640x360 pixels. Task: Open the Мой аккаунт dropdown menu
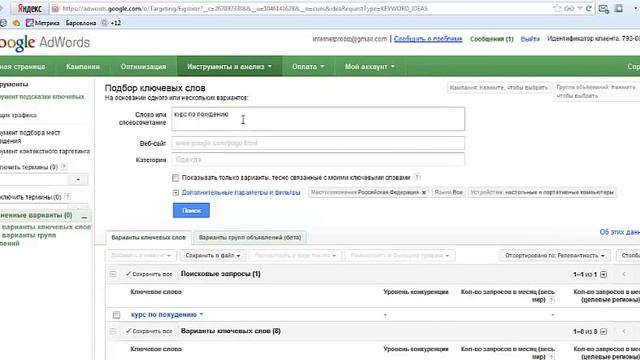(370, 66)
